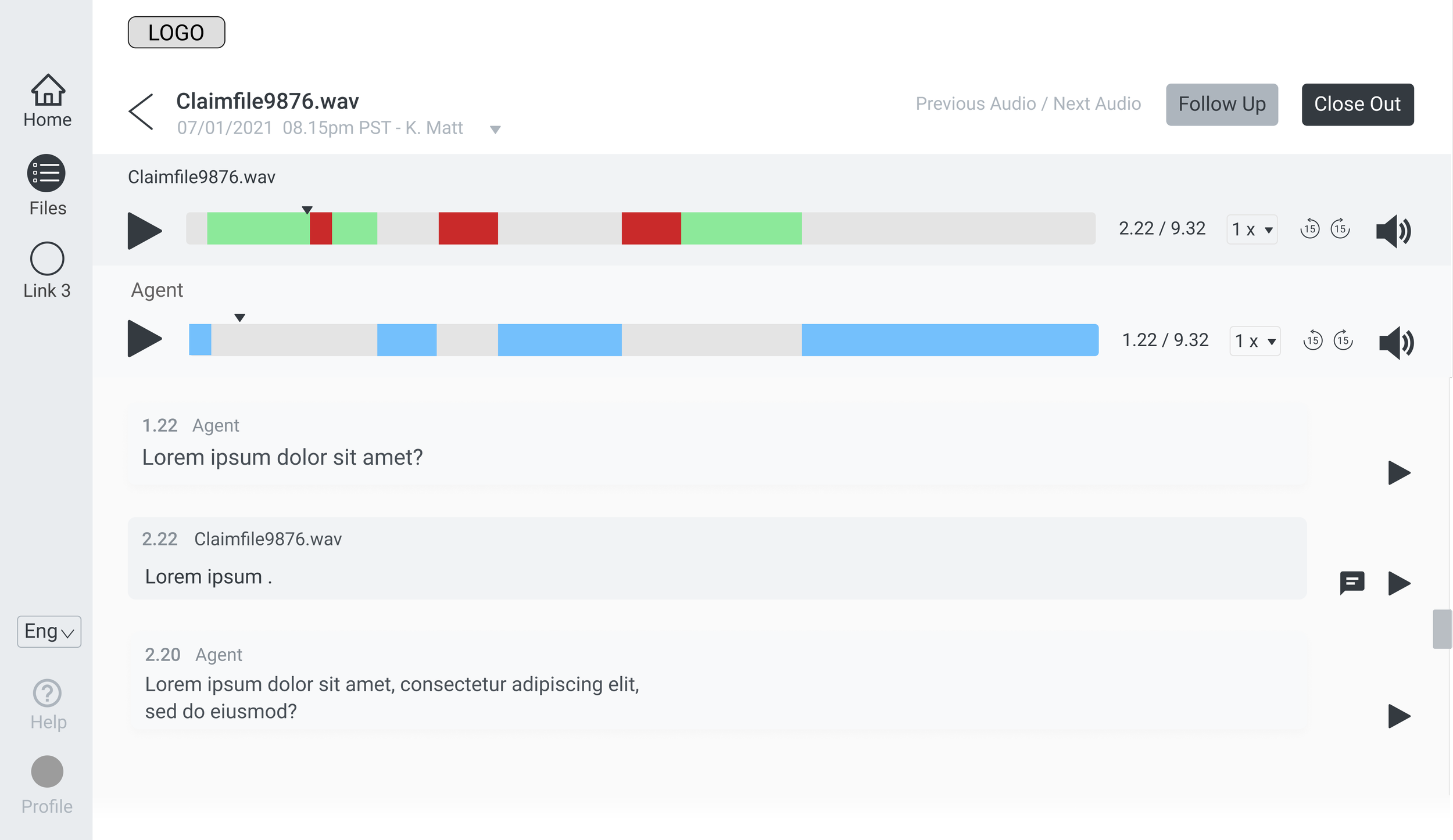Play the 1.22 Agent transcript segment
Screen dimensions: 1453x840
click(1398, 473)
